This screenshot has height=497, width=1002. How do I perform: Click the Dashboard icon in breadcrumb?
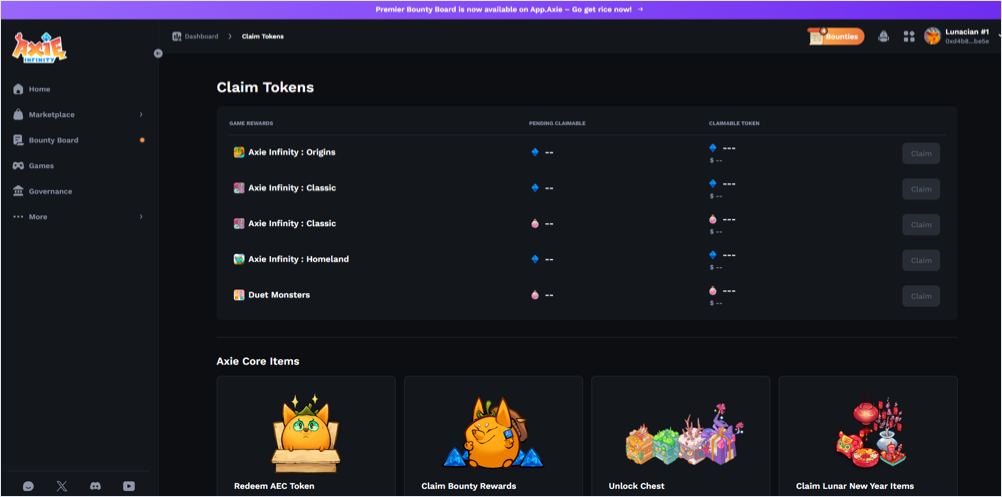click(177, 36)
